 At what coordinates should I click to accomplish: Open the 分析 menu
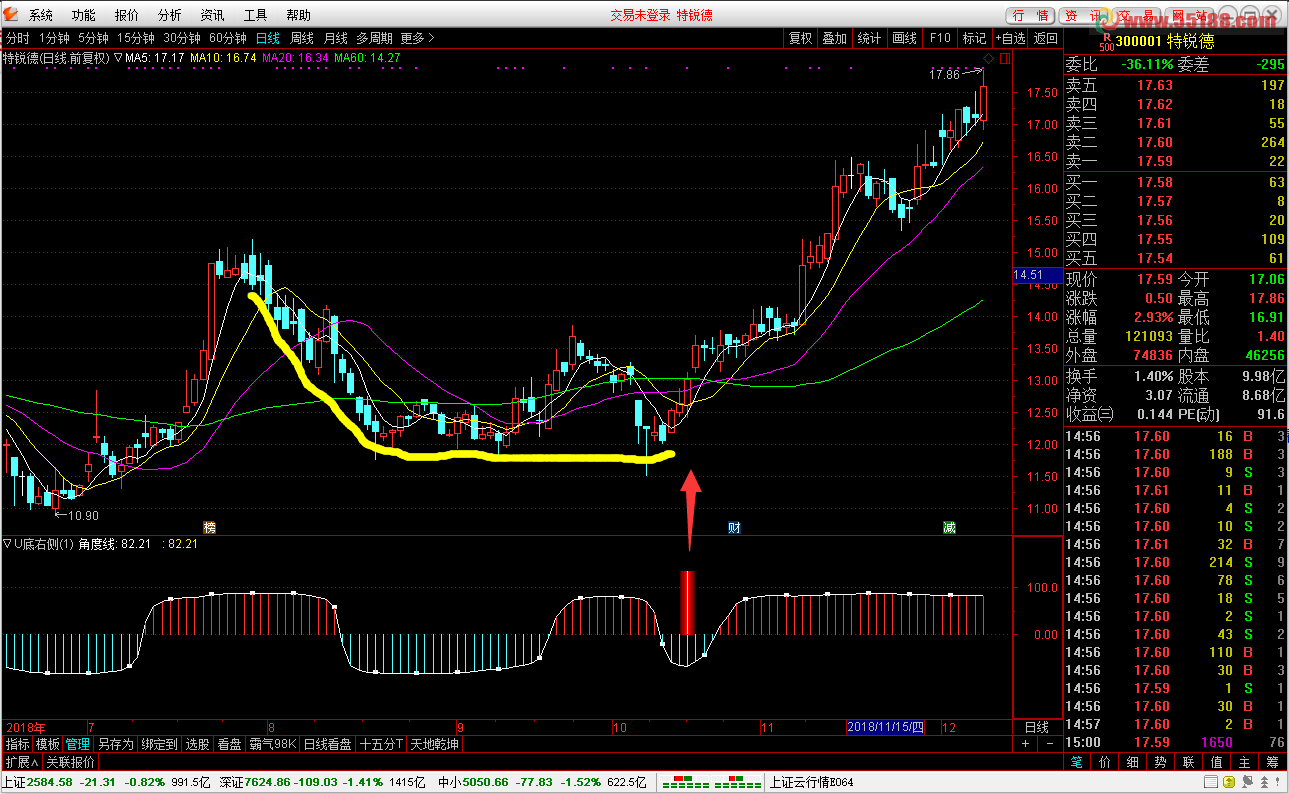click(170, 15)
